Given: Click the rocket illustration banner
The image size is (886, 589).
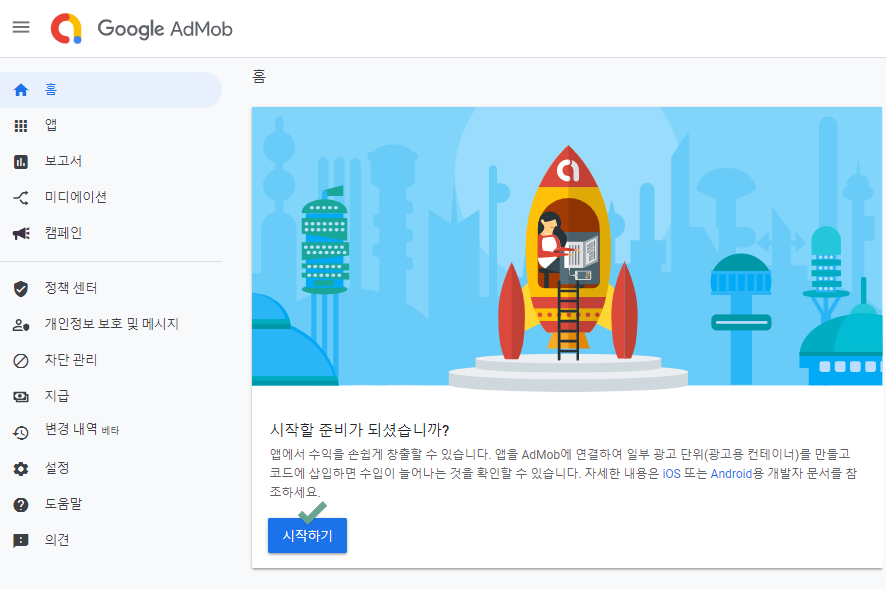Looking at the screenshot, I should tap(567, 246).
